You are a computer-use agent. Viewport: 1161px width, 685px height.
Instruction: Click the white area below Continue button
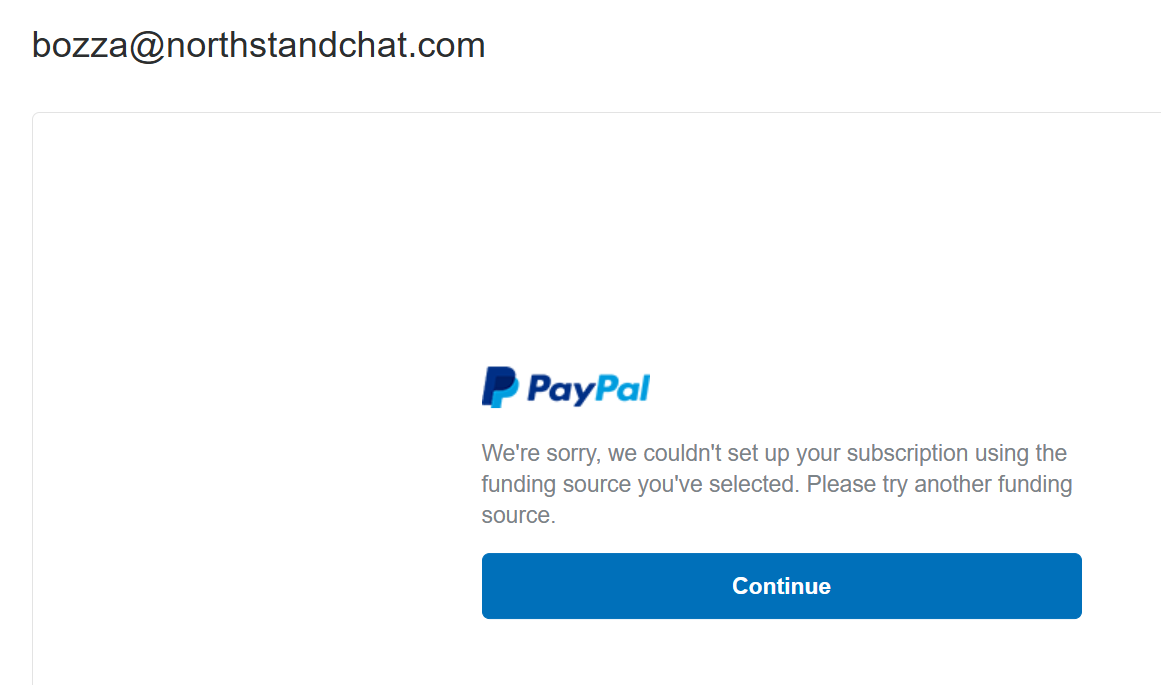point(781,652)
